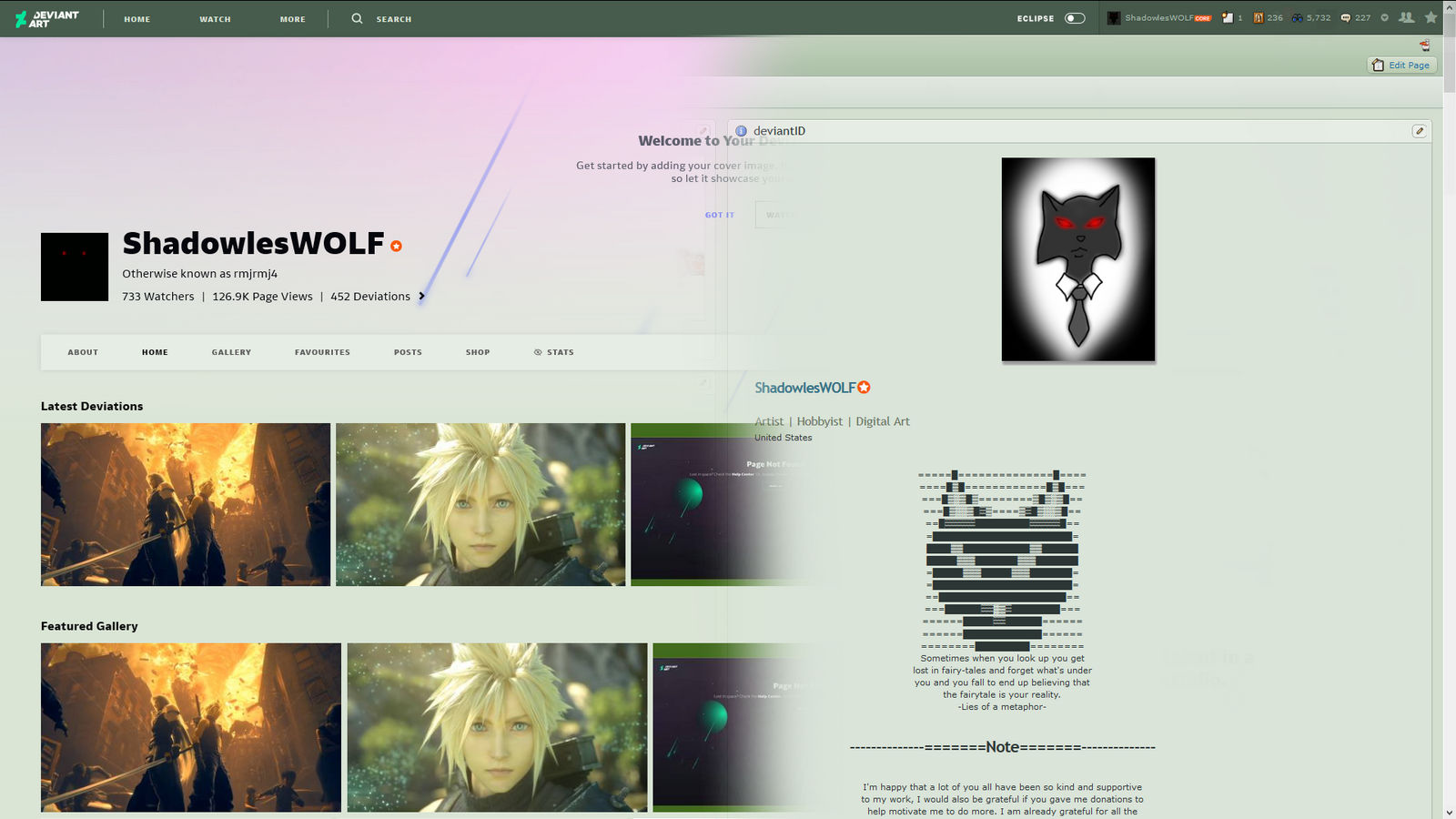Viewport: 1456px width, 819px height.
Task: Open the STATS tab
Action: 554,352
